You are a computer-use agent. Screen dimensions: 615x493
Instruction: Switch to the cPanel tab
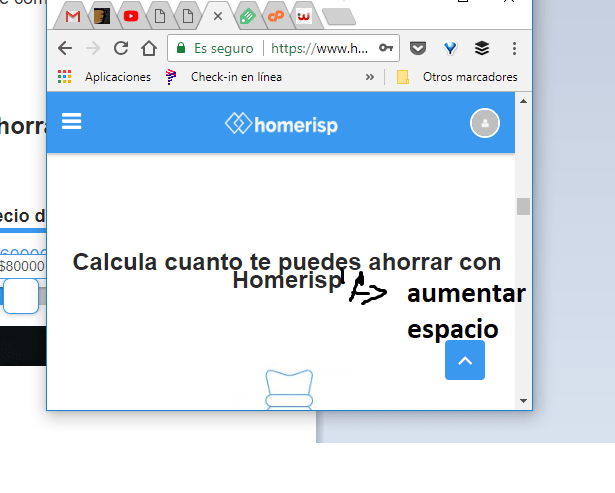(276, 16)
